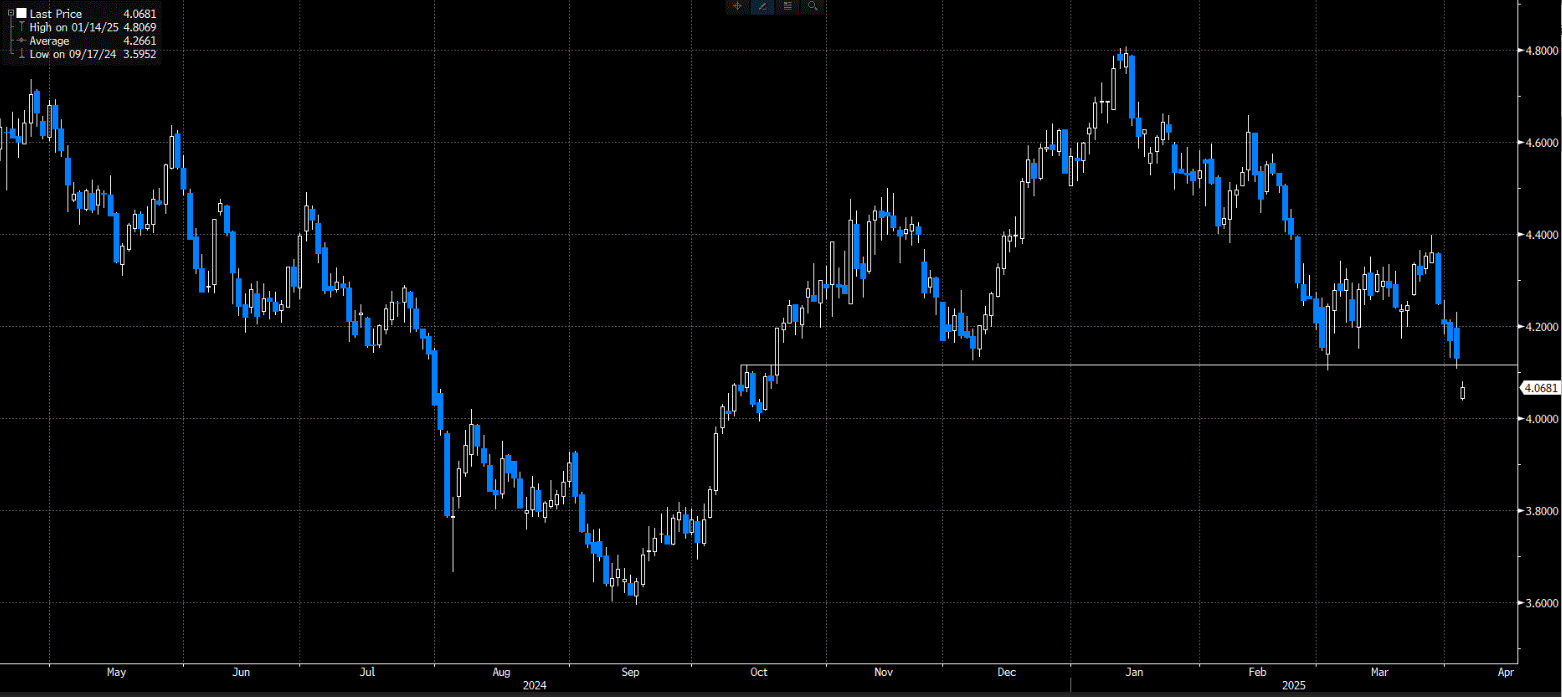Image resolution: width=1562 pixels, height=697 pixels.
Task: Click the Jul label on time axis
Action: click(x=367, y=673)
